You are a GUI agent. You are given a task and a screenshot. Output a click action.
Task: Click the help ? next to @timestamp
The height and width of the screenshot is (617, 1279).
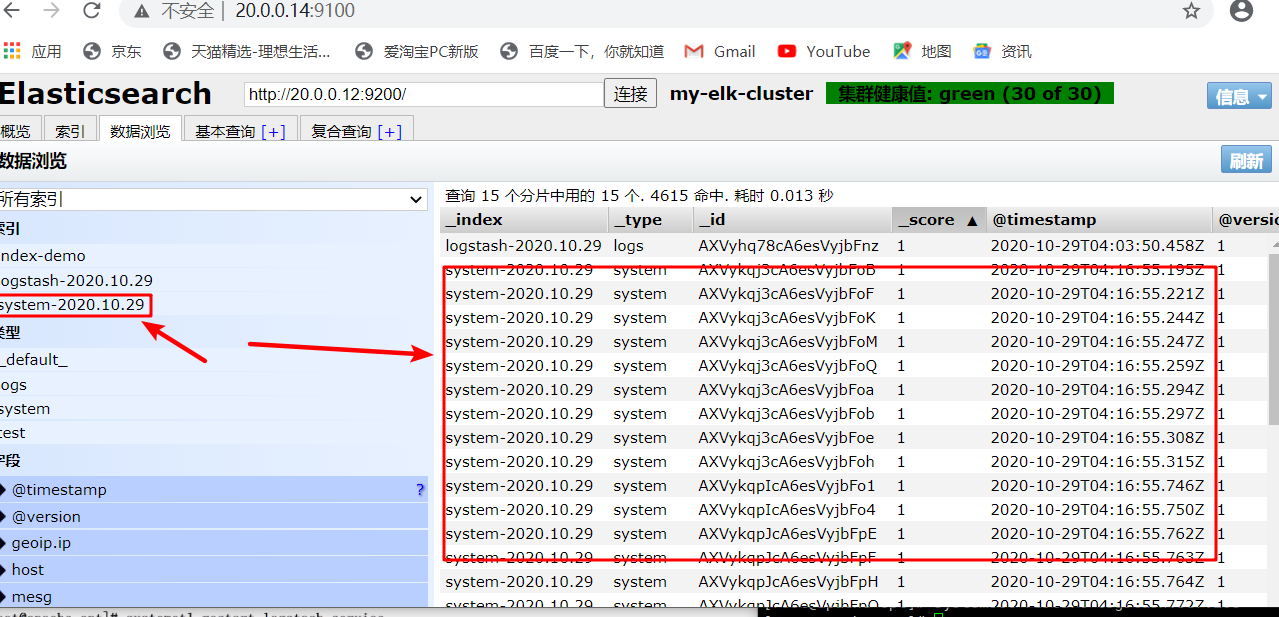click(420, 489)
